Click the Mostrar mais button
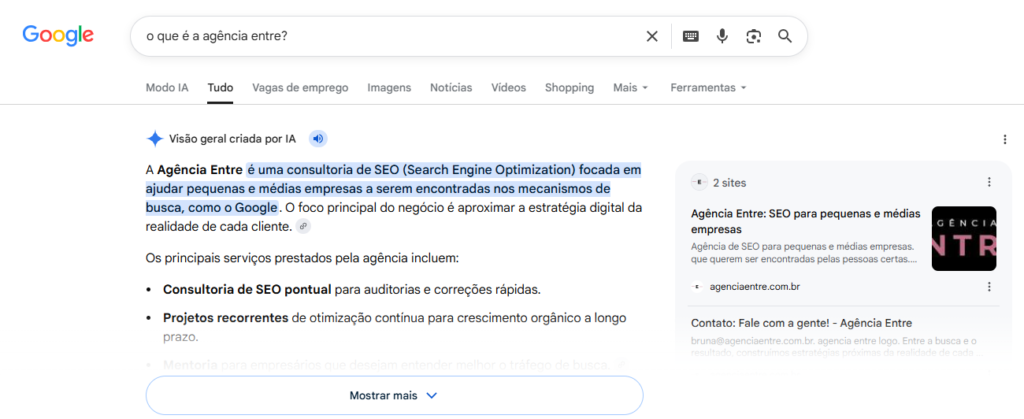1024x419 pixels. pyautogui.click(x=394, y=396)
